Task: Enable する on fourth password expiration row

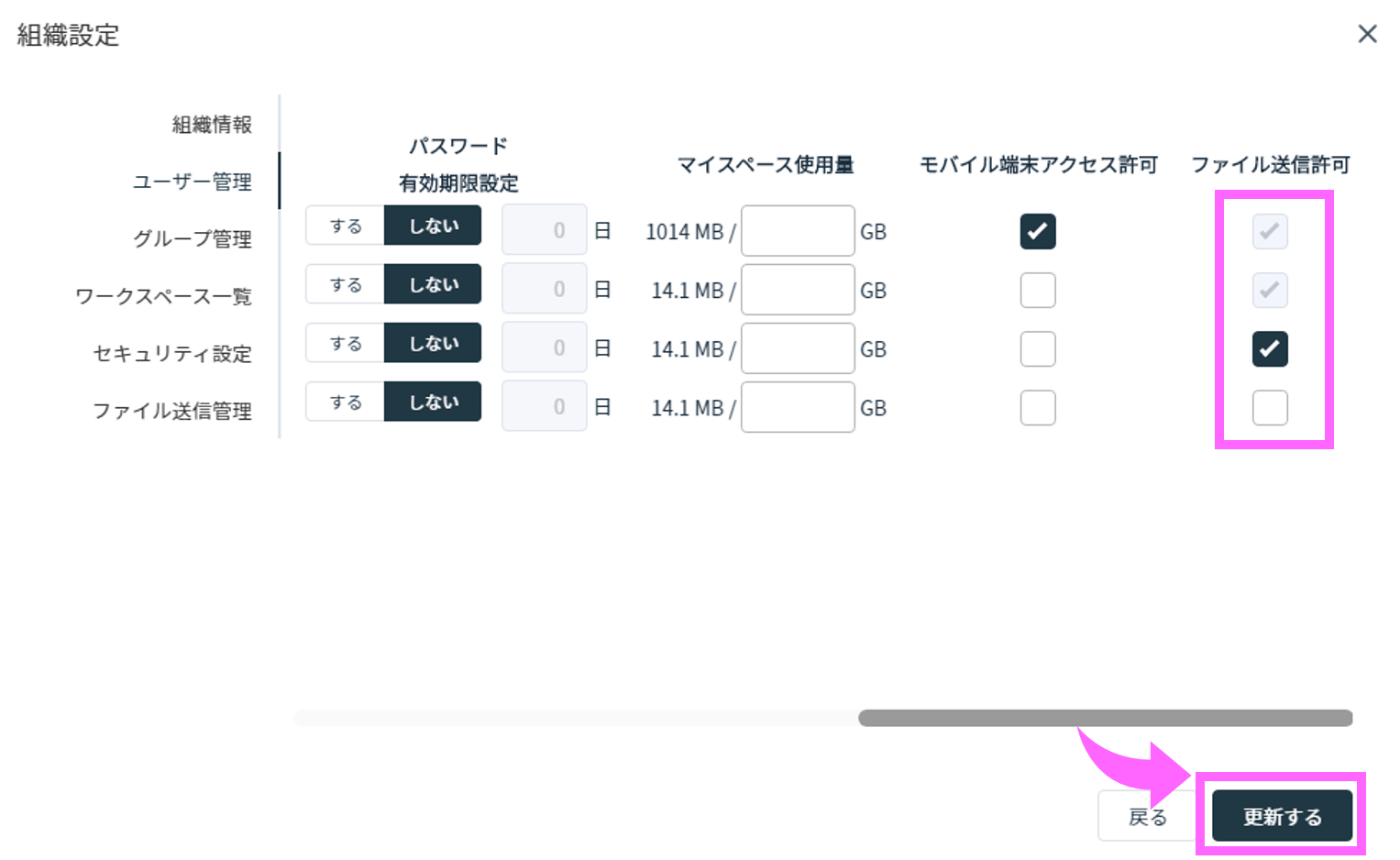Action: (x=345, y=401)
